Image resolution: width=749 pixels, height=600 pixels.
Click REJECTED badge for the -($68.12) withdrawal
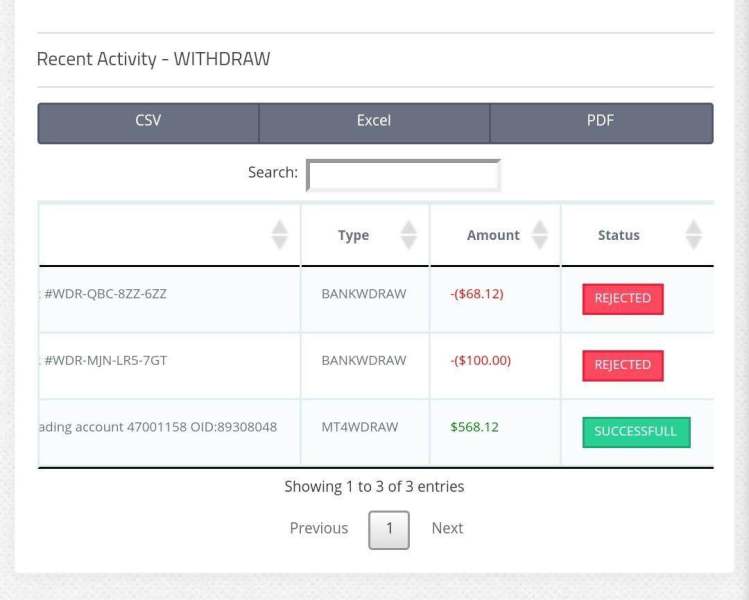click(x=622, y=298)
